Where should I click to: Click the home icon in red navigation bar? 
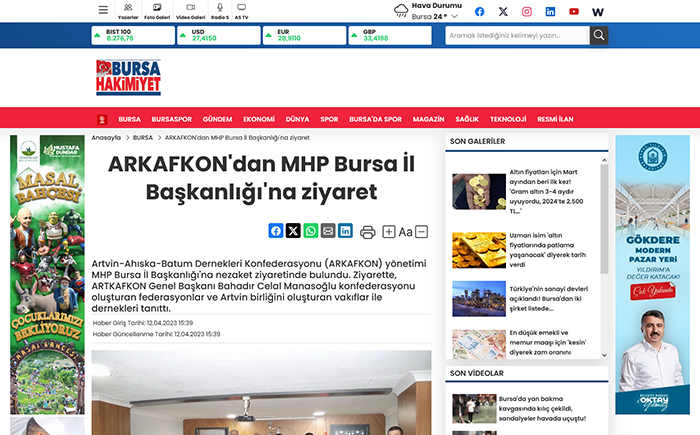[102, 119]
